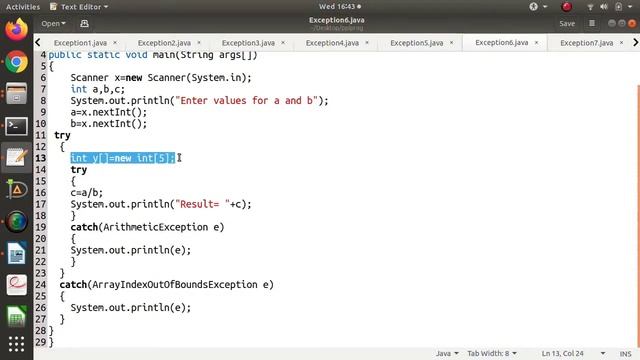Viewport: 640px width, 360px height.
Task: Toggle the INS insert mode indicator
Action: [x=625, y=354]
